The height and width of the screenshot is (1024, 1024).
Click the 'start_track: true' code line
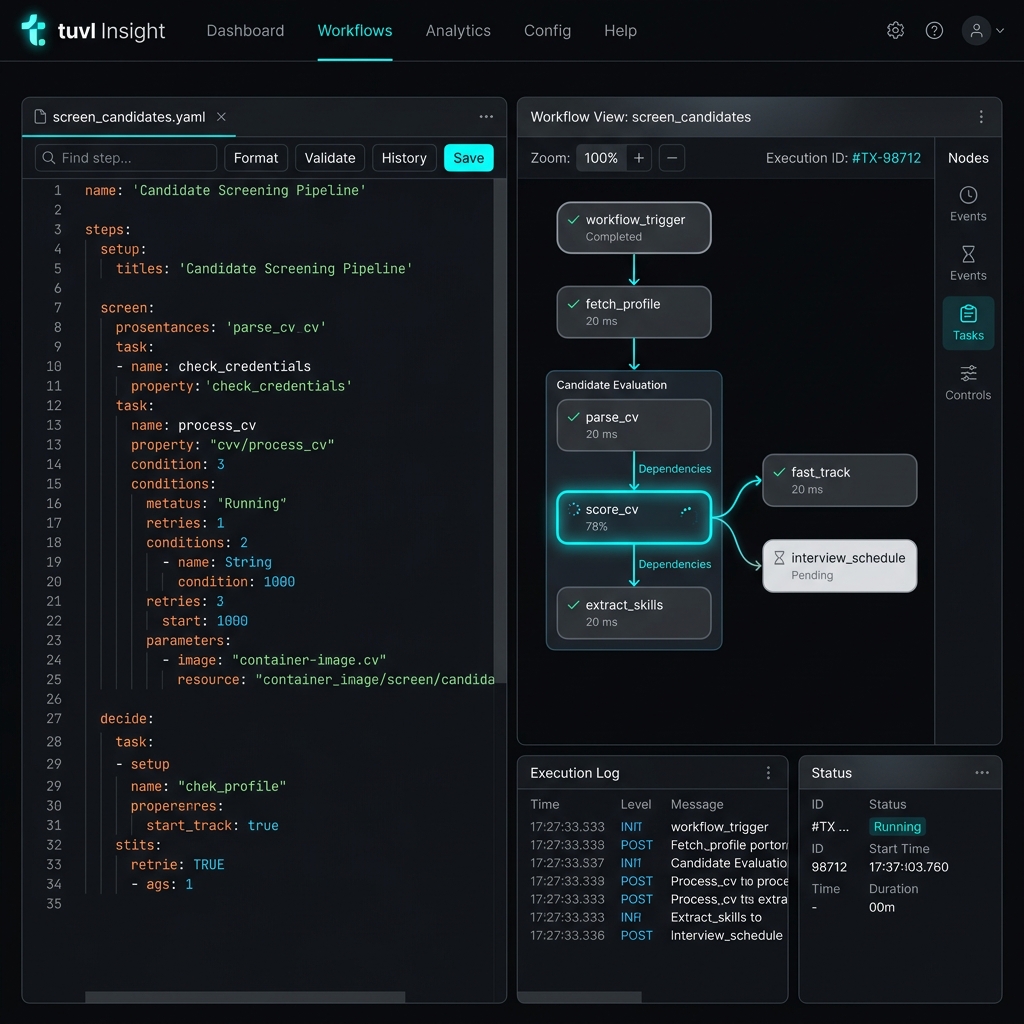tap(212, 825)
